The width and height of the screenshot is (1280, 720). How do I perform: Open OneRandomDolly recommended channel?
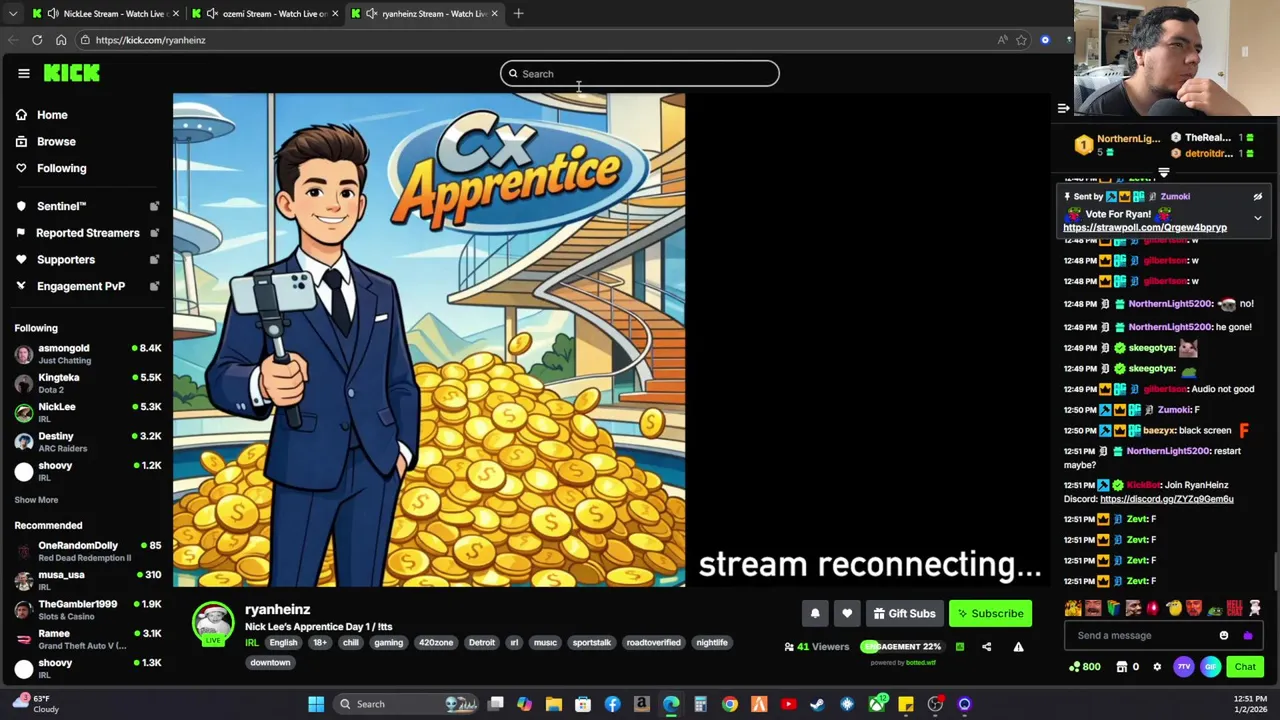coord(87,551)
